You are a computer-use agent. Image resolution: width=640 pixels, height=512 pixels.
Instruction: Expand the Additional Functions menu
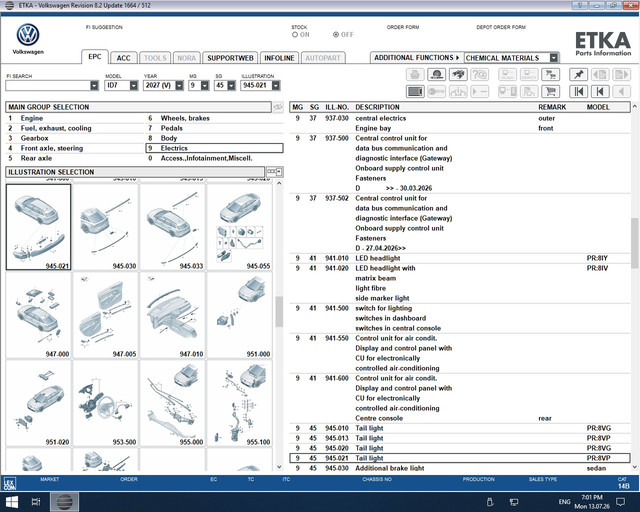[416, 58]
